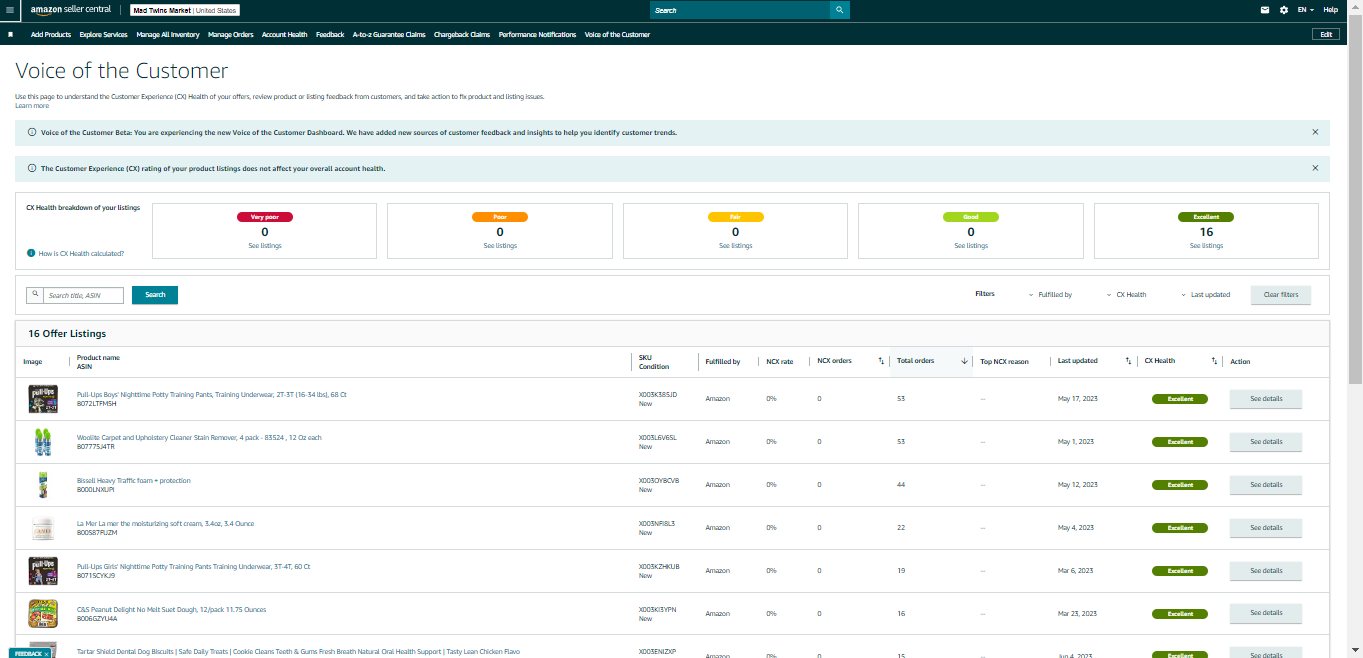Viewport: 1363px width, 658px height.
Task: Go to Manage All Inventory
Action: (x=168, y=34)
